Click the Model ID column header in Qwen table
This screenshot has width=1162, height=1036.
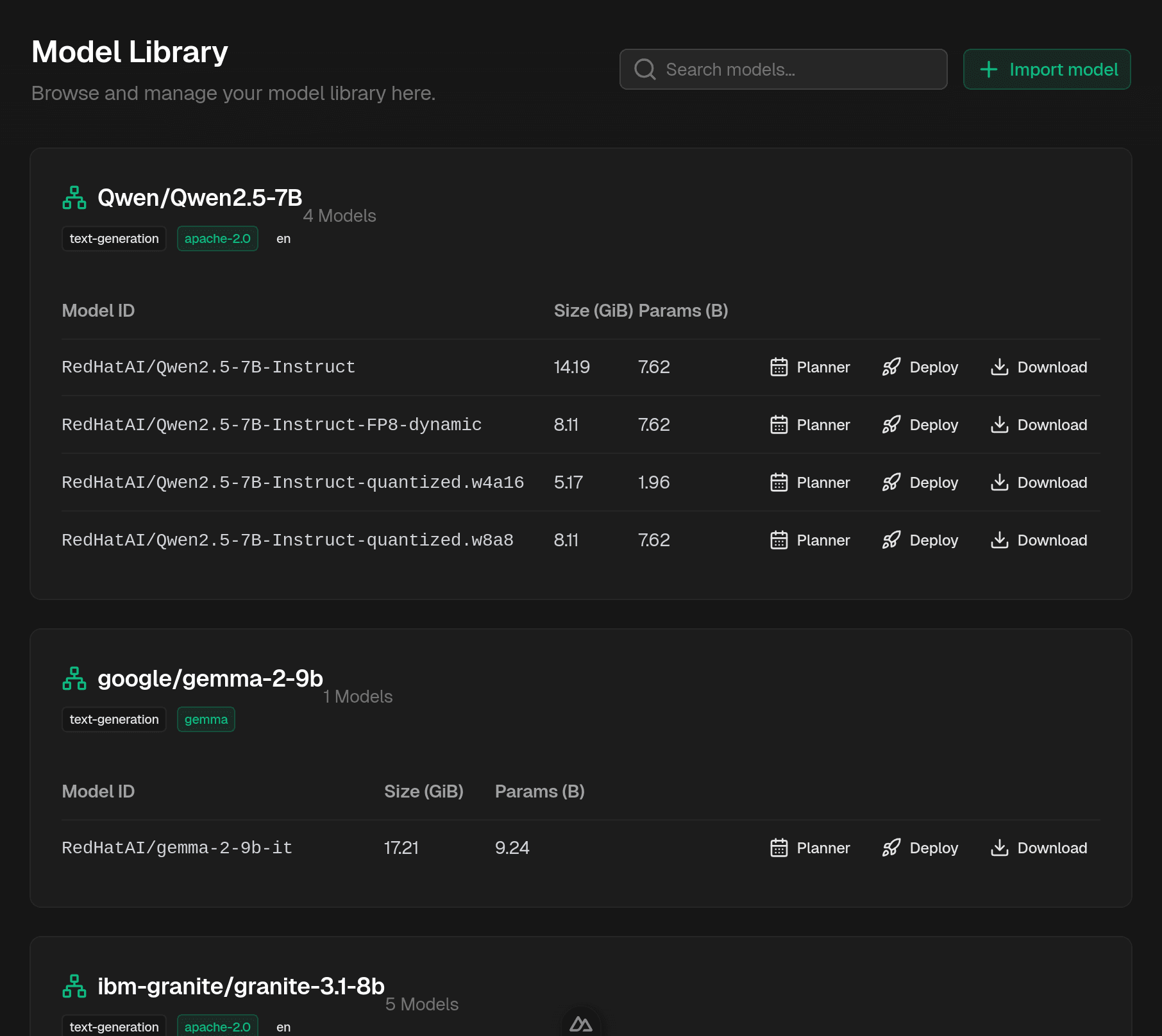pyautogui.click(x=98, y=311)
